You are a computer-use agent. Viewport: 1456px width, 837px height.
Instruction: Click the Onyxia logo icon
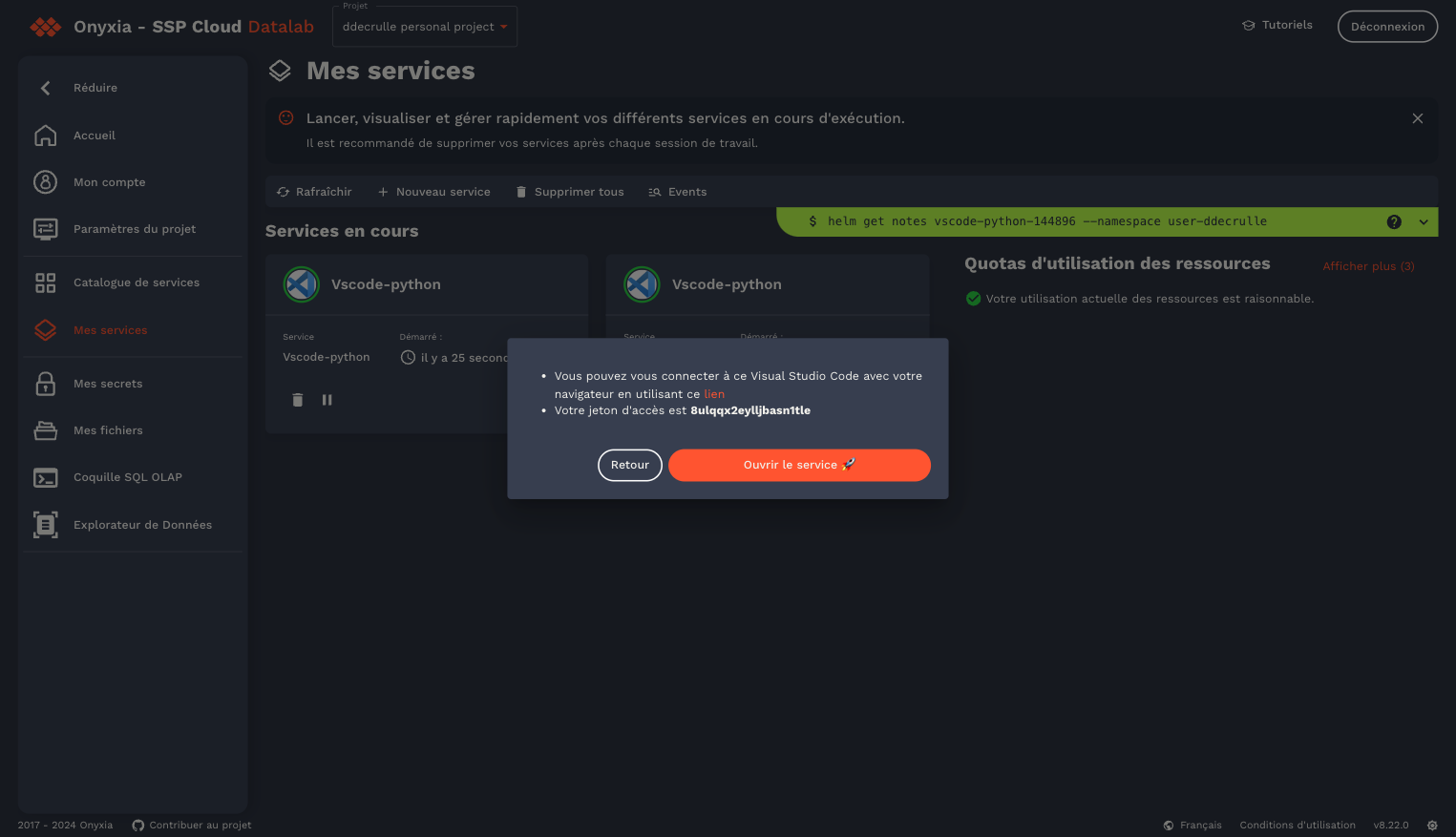coord(46,27)
